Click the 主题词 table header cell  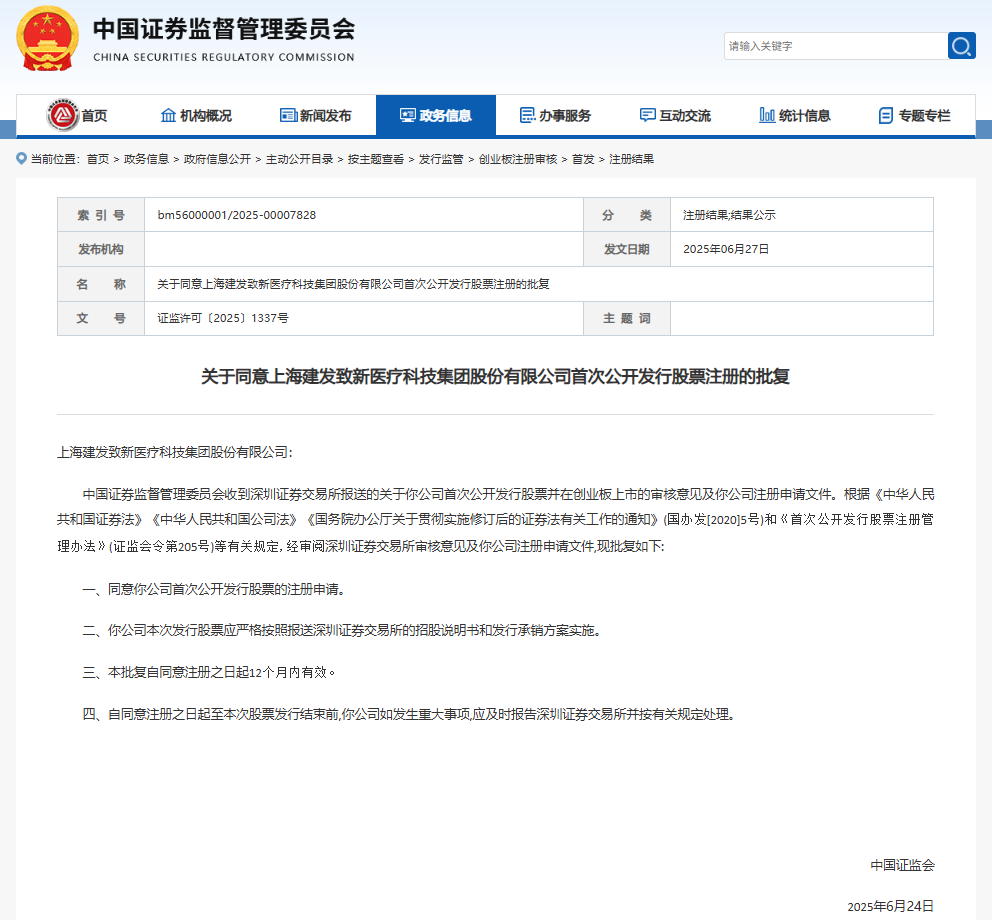click(x=627, y=318)
